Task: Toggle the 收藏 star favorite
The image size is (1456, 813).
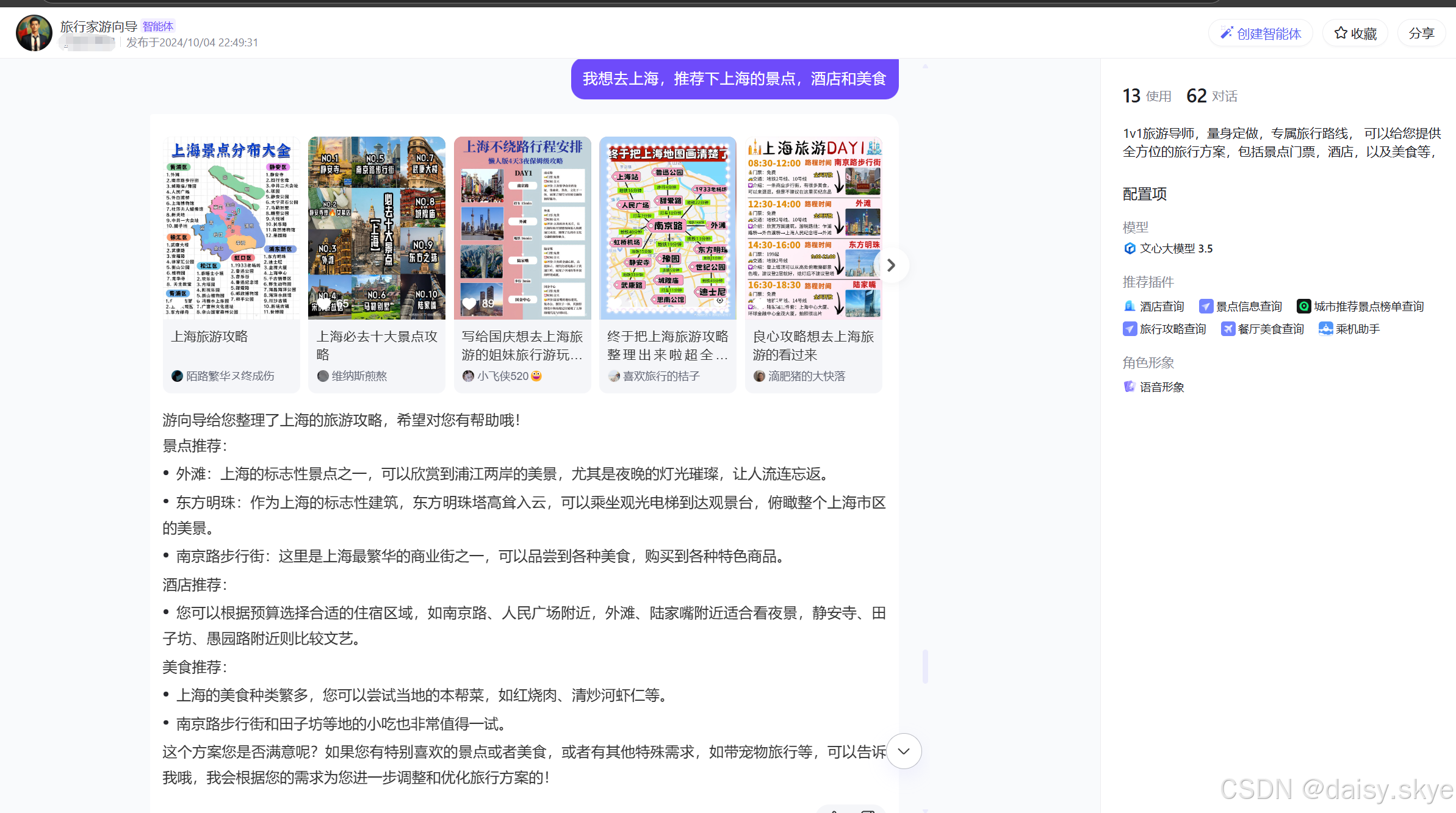Action: (1341, 34)
